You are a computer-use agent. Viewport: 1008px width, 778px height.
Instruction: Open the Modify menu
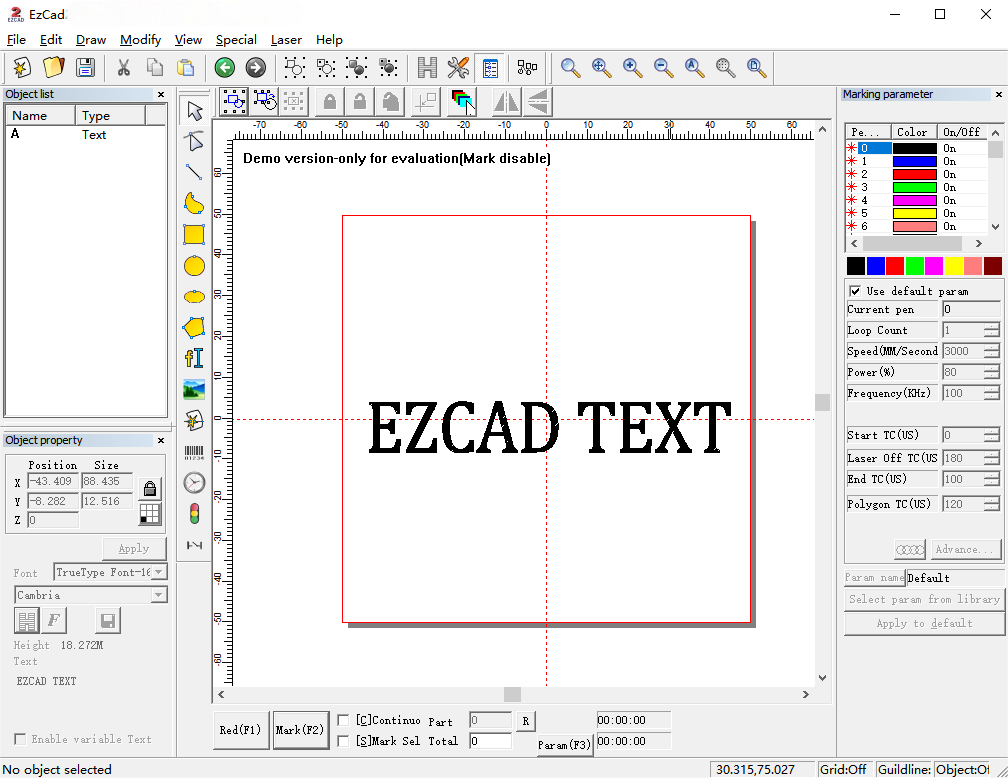point(140,40)
